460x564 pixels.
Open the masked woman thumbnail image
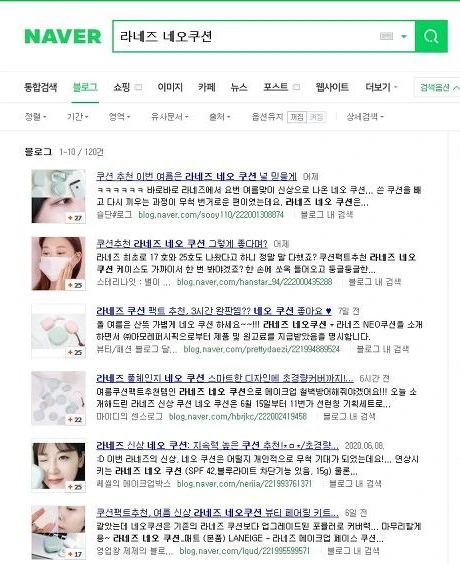coord(58,264)
